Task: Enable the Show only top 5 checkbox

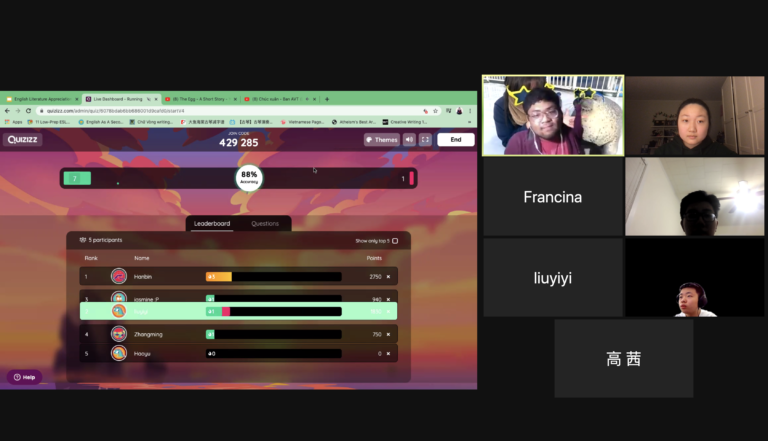Action: point(395,241)
